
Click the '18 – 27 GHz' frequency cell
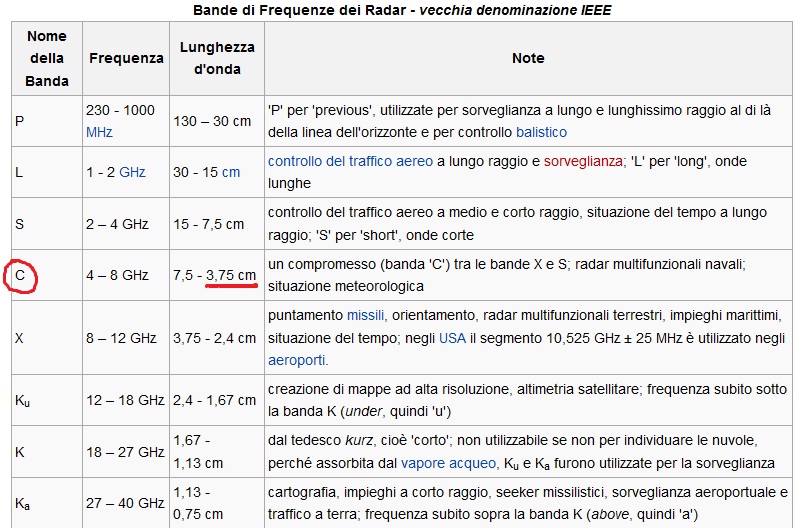click(x=126, y=452)
